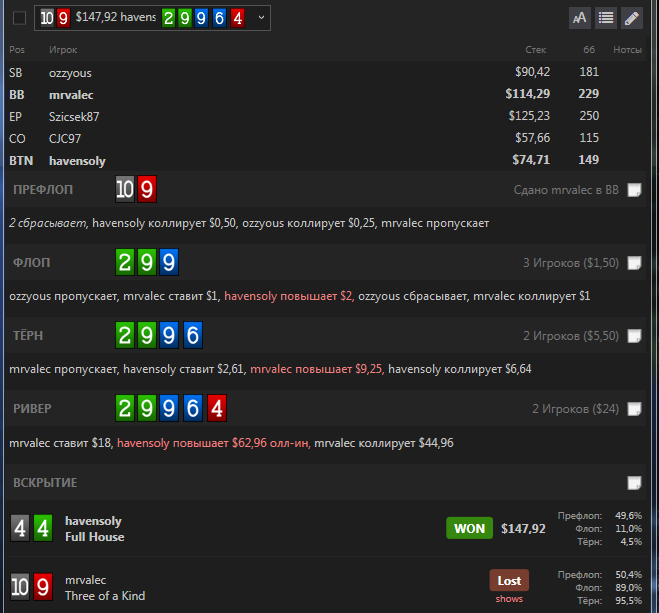Select player CJC97 in the CO row
The width and height of the screenshot is (659, 613).
(65, 139)
